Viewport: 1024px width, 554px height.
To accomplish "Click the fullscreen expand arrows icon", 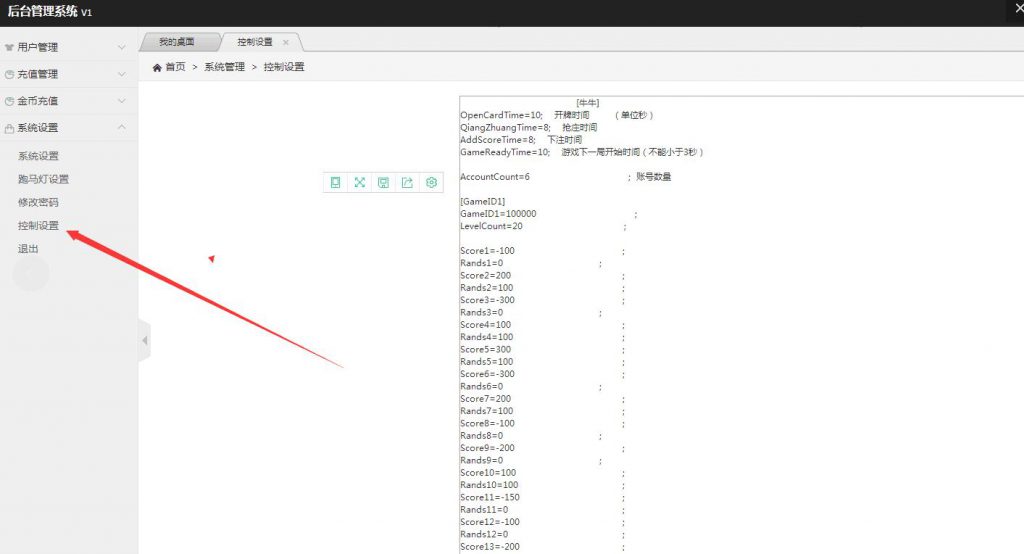I will 359,182.
